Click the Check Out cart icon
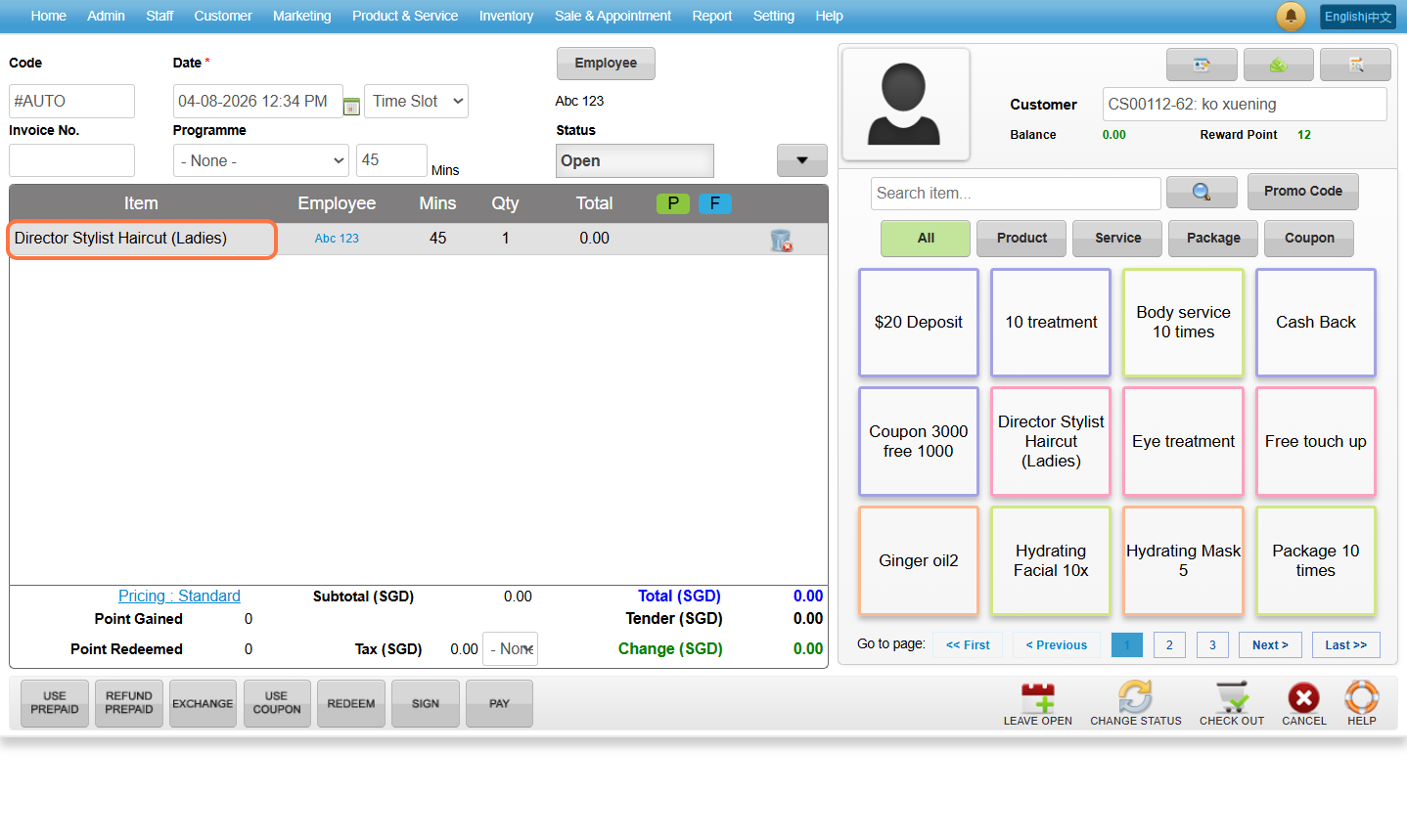Viewport: 1407px width, 840px height. (x=1232, y=704)
